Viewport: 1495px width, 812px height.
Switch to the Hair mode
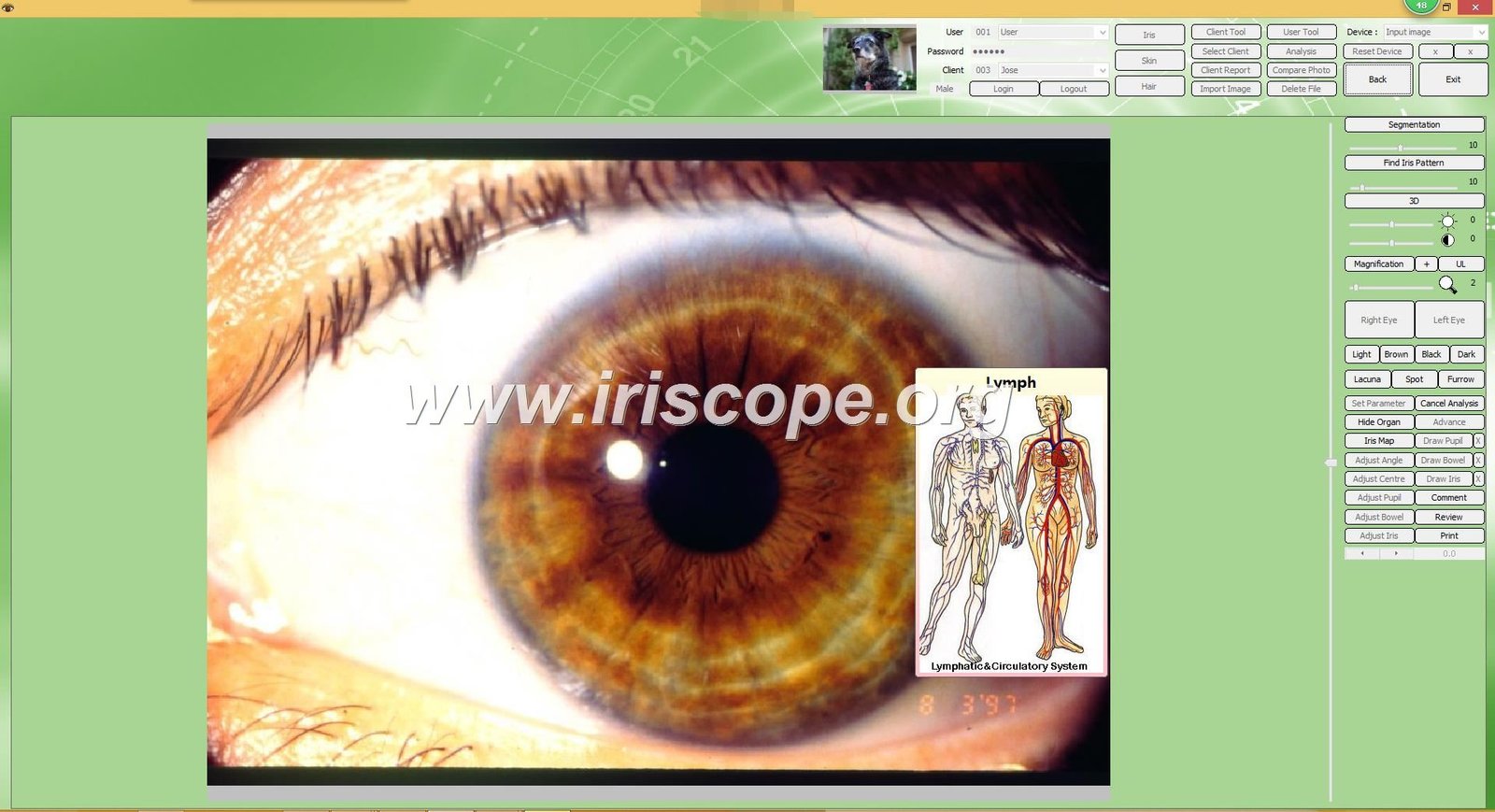click(x=1149, y=86)
